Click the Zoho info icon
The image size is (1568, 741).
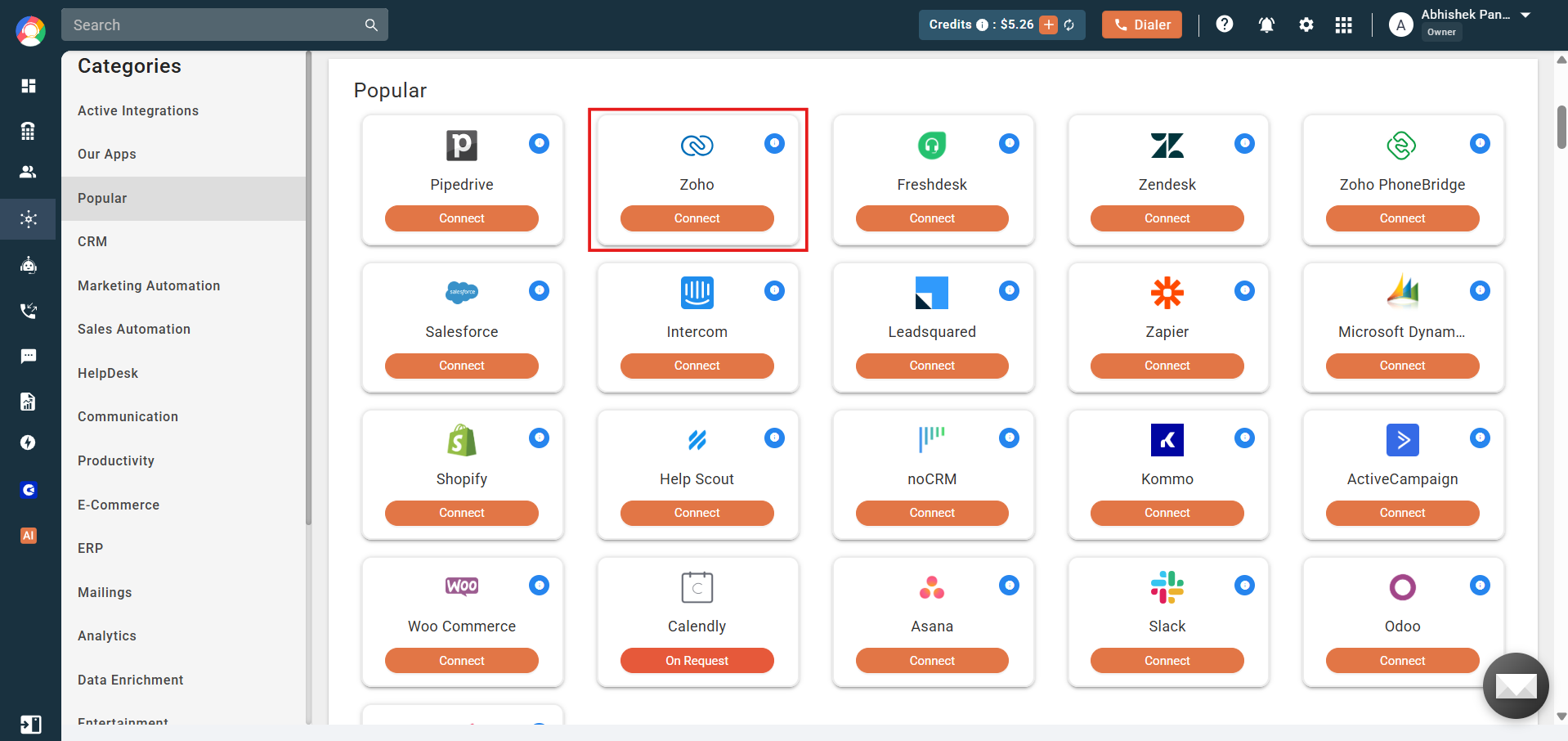[x=774, y=143]
